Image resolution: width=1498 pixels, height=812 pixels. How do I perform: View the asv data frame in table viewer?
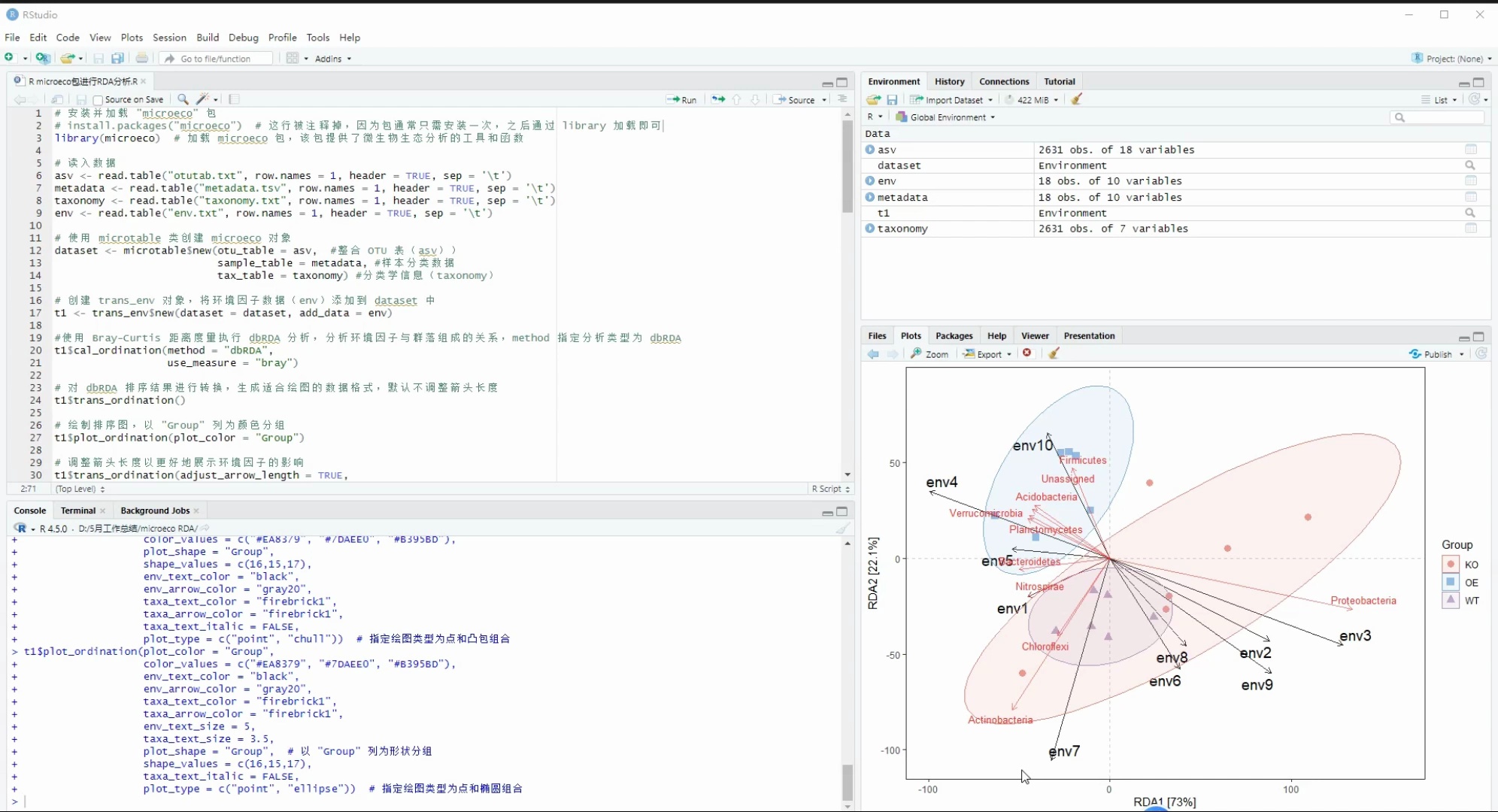[x=1471, y=150]
